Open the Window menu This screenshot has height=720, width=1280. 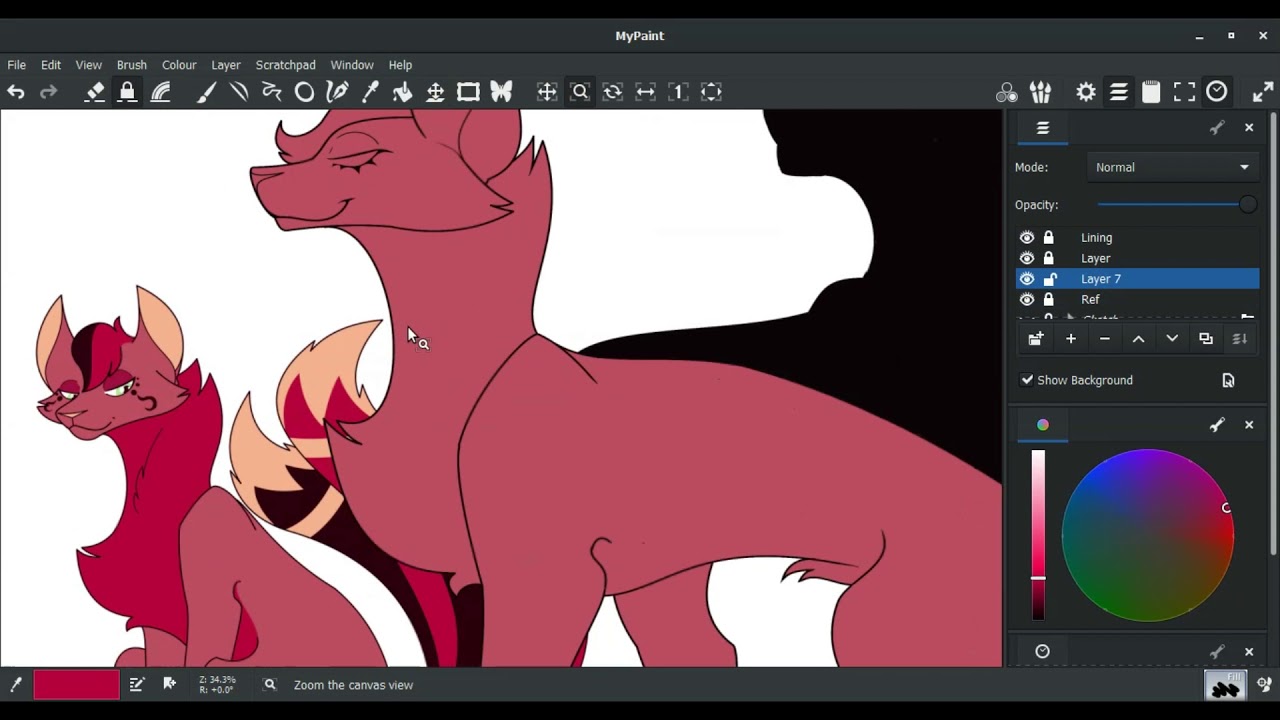point(352,65)
